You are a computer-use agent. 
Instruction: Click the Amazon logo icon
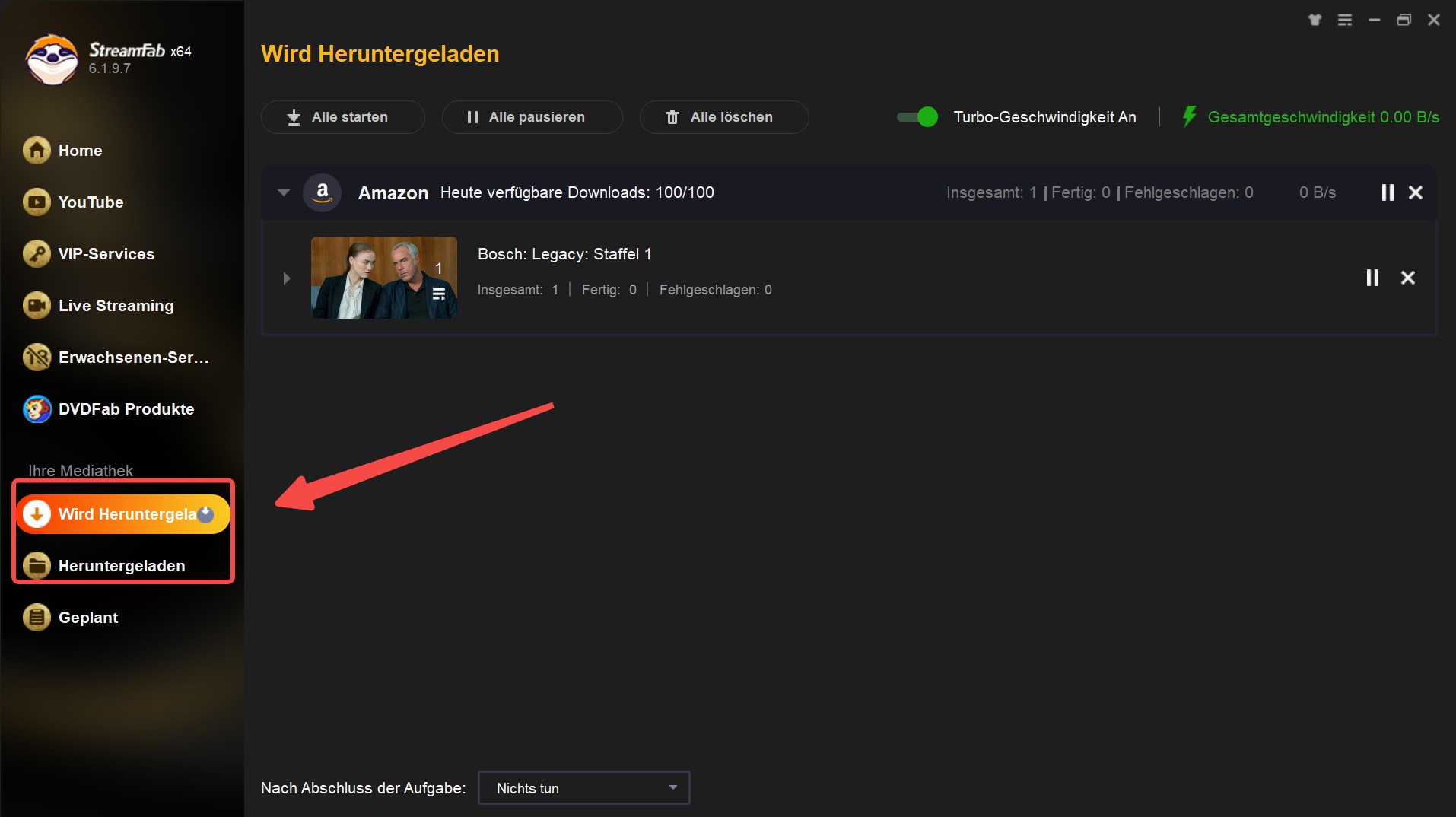322,192
